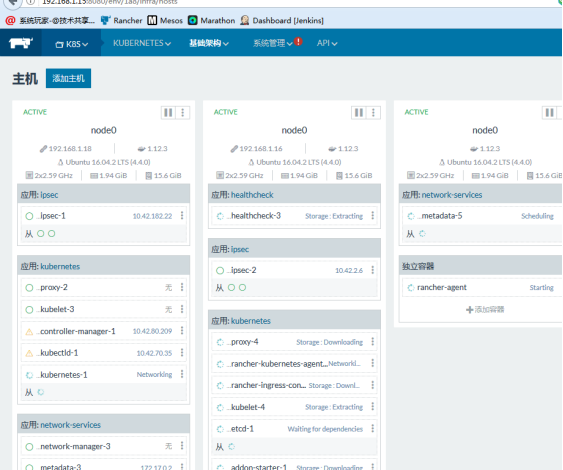This screenshot has height=470, width=563.
Task: Open the 系统管理 menu
Action: tap(273, 43)
